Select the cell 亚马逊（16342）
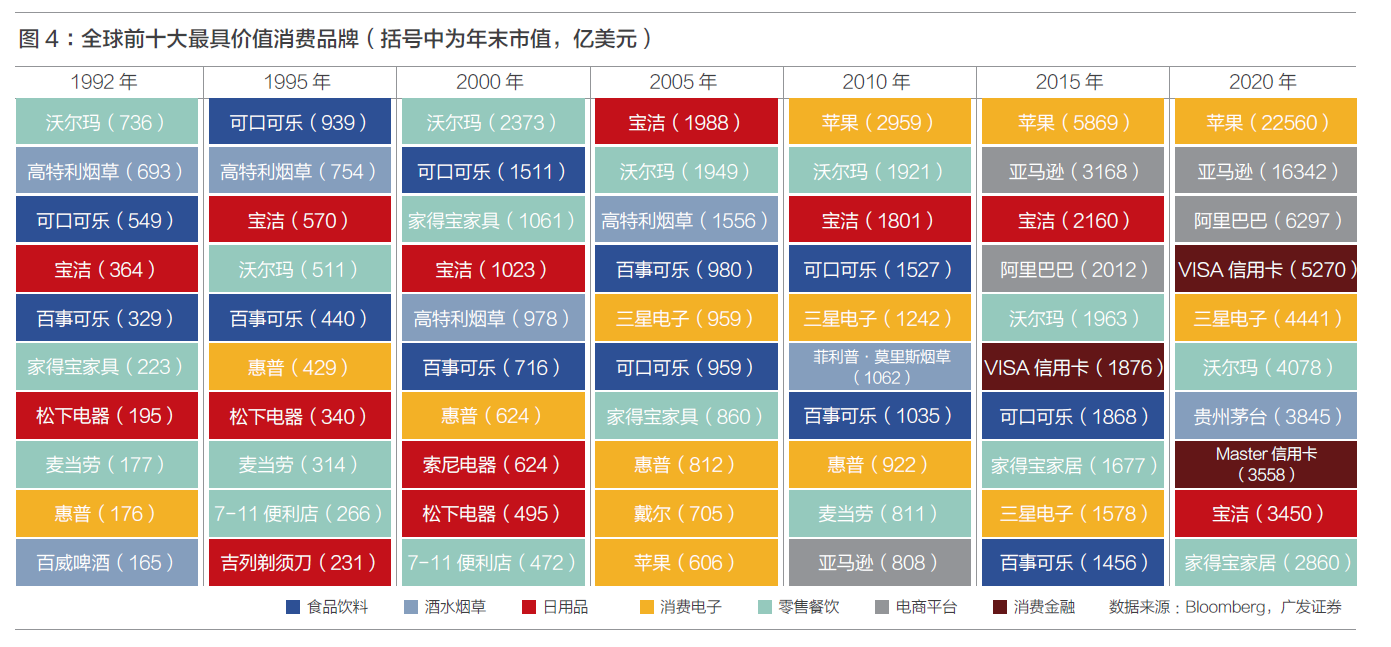This screenshot has height=647, width=1391. click(x=1266, y=171)
